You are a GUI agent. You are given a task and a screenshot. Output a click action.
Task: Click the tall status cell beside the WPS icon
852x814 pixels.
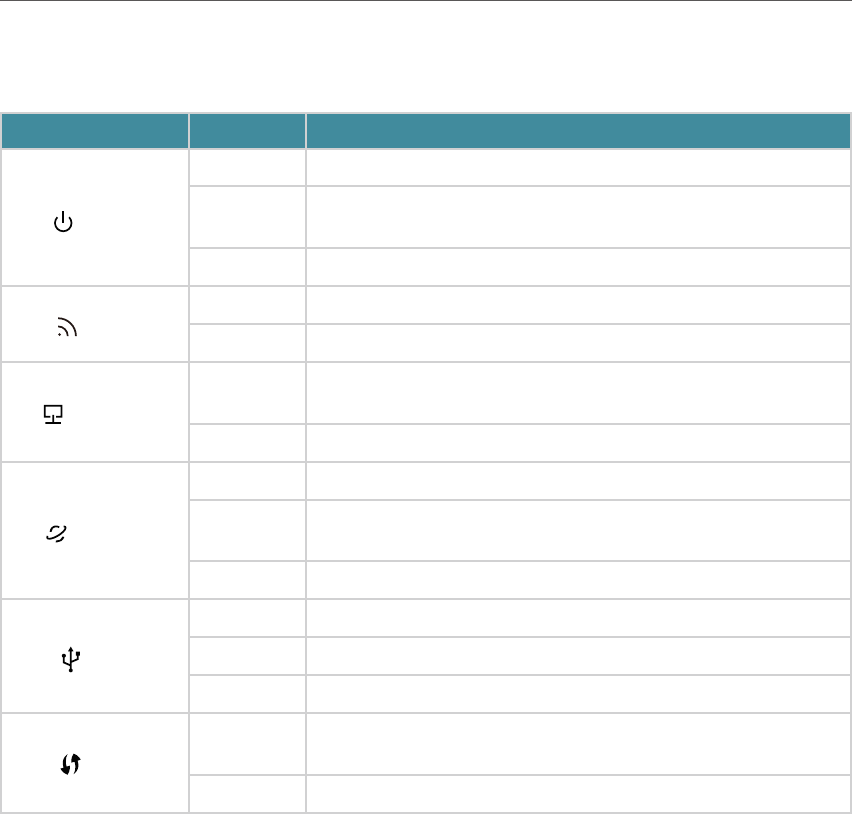[247, 744]
